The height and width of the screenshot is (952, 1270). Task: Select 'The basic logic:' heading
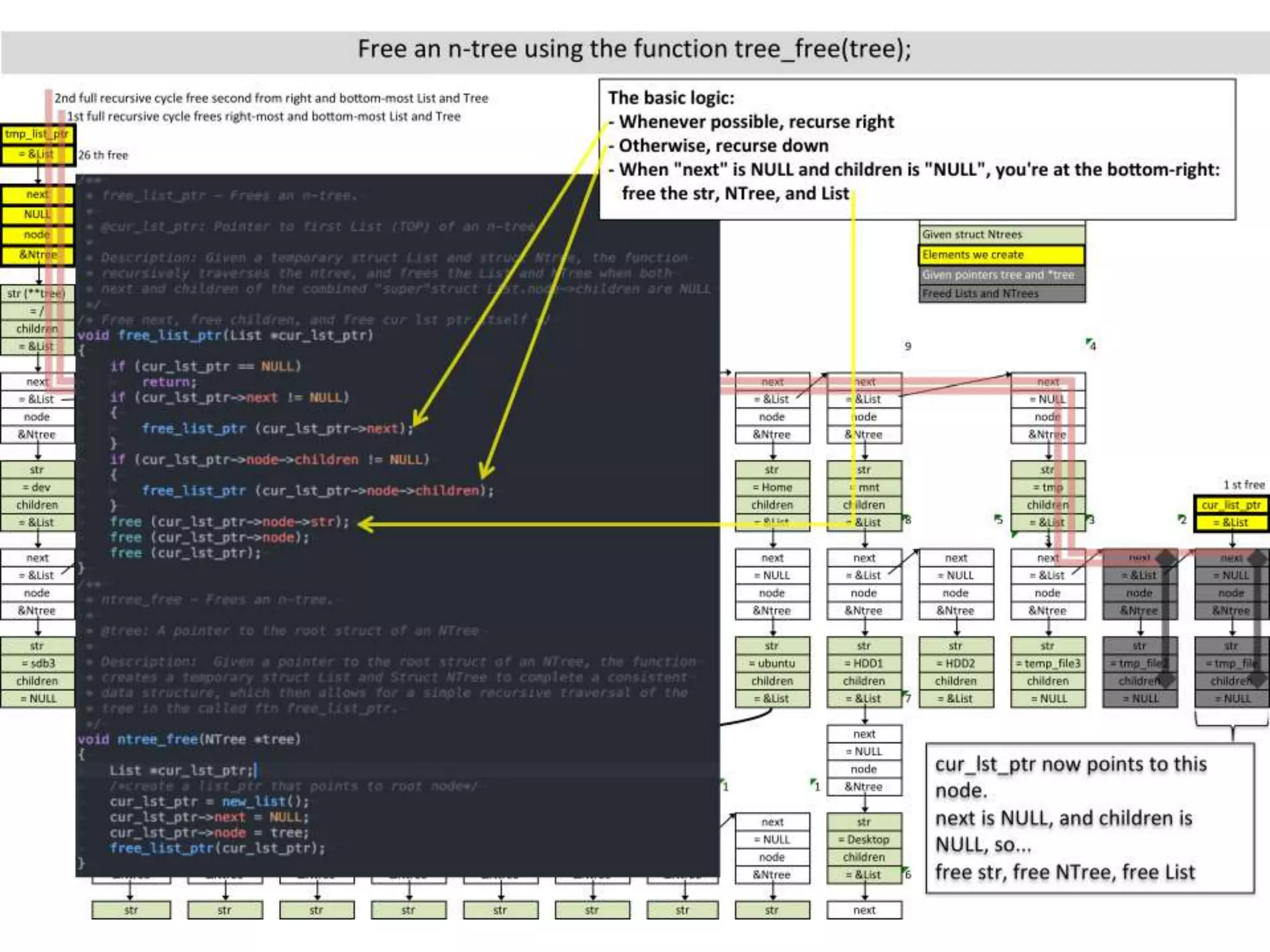click(671, 98)
